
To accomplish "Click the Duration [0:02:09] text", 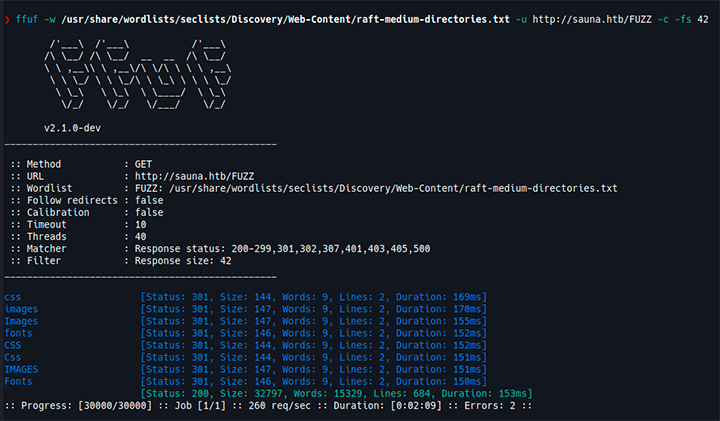I will coord(388,406).
